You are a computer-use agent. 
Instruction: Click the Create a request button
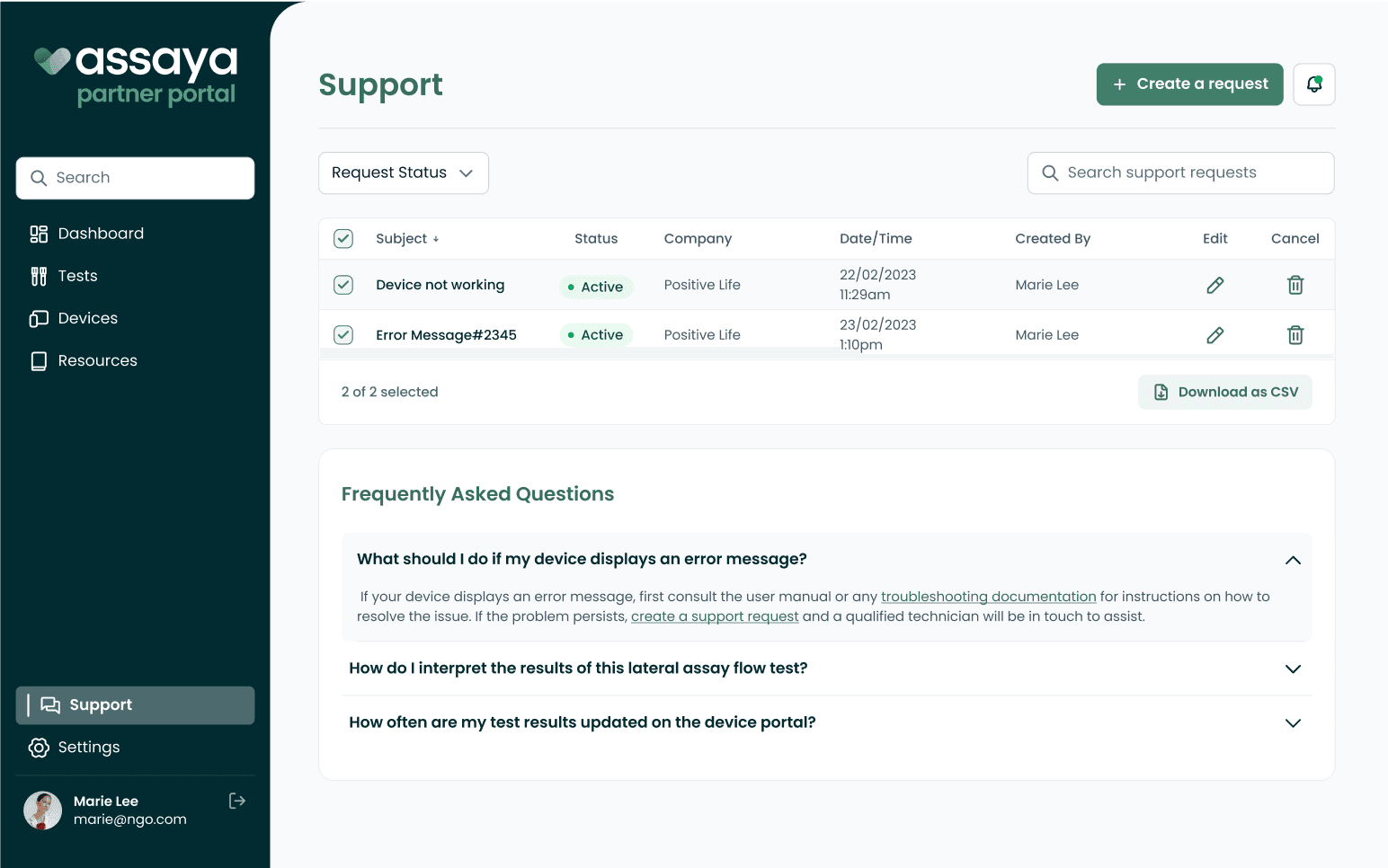1188,84
